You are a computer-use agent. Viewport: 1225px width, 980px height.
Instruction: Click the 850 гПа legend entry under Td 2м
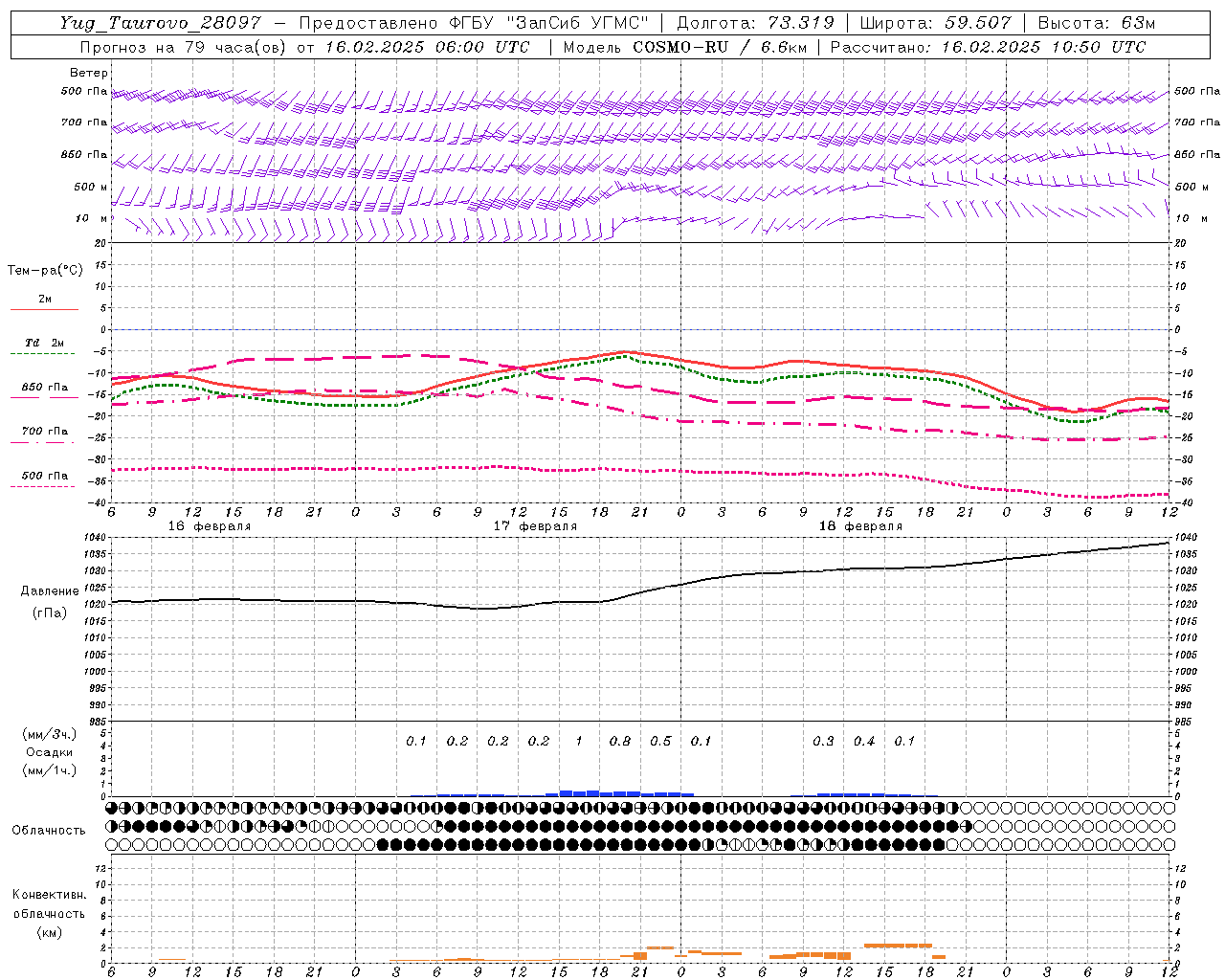pos(45,388)
